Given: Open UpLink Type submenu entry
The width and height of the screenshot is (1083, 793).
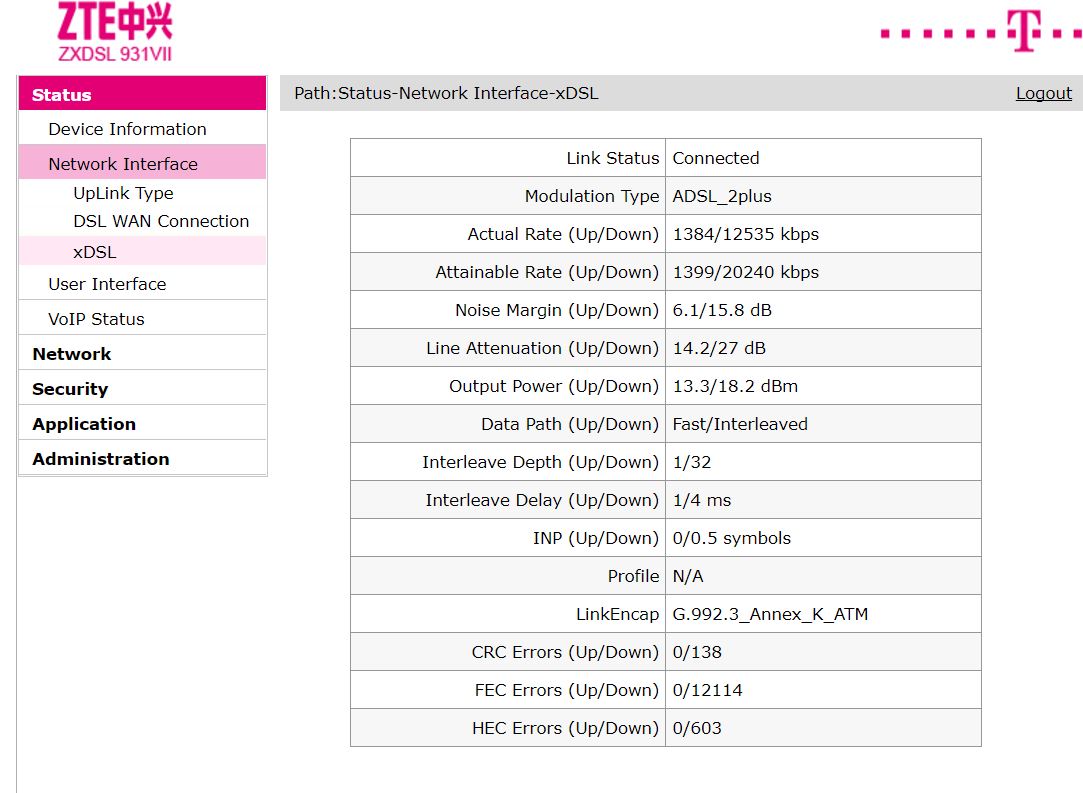Looking at the screenshot, I should 123,193.
